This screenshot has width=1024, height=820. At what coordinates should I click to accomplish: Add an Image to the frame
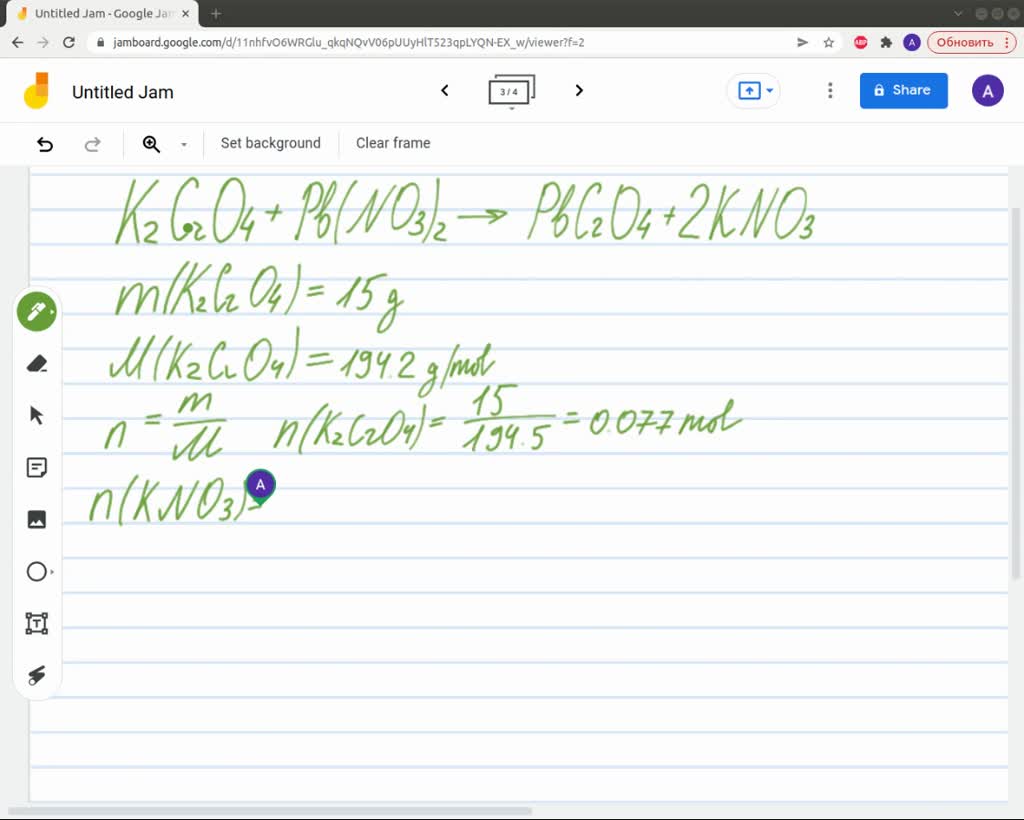pyautogui.click(x=36, y=519)
